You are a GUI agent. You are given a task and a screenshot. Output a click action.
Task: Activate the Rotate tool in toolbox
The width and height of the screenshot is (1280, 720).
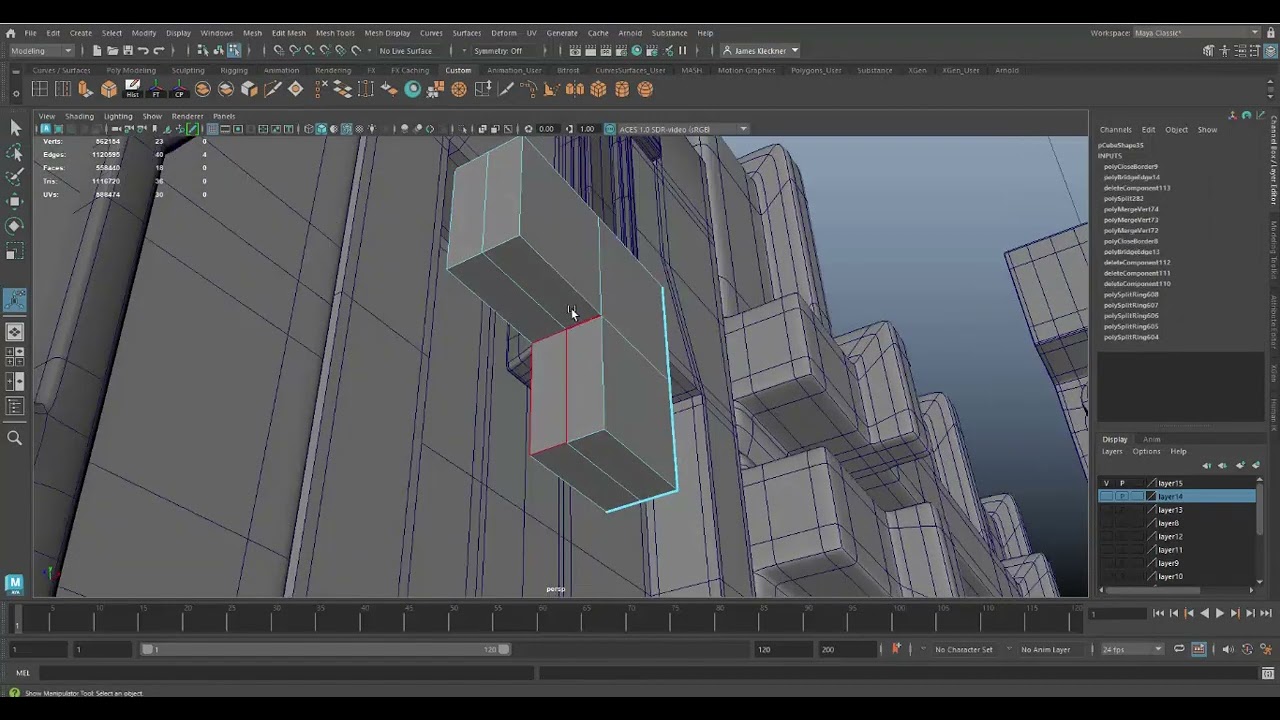(15, 227)
